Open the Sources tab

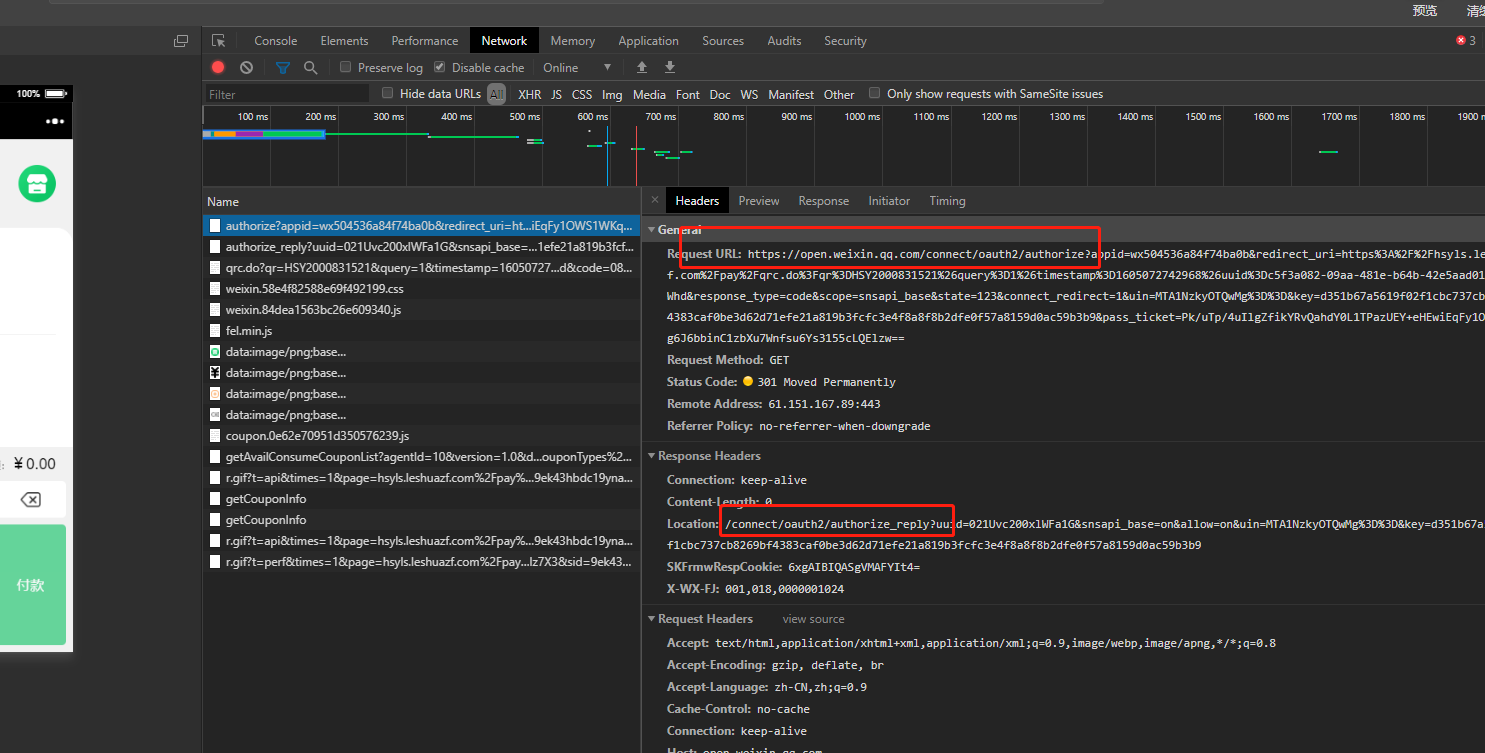pyautogui.click(x=723, y=41)
